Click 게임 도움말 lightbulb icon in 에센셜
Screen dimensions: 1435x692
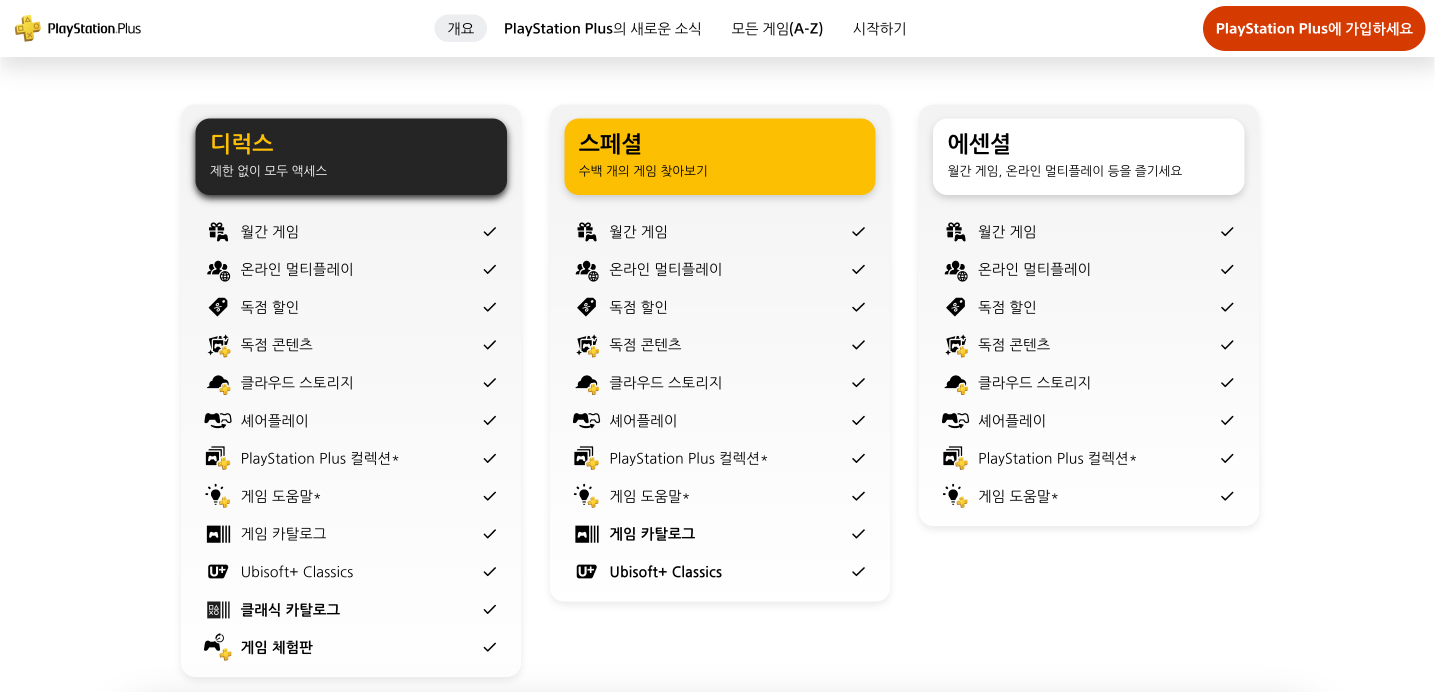(956, 496)
